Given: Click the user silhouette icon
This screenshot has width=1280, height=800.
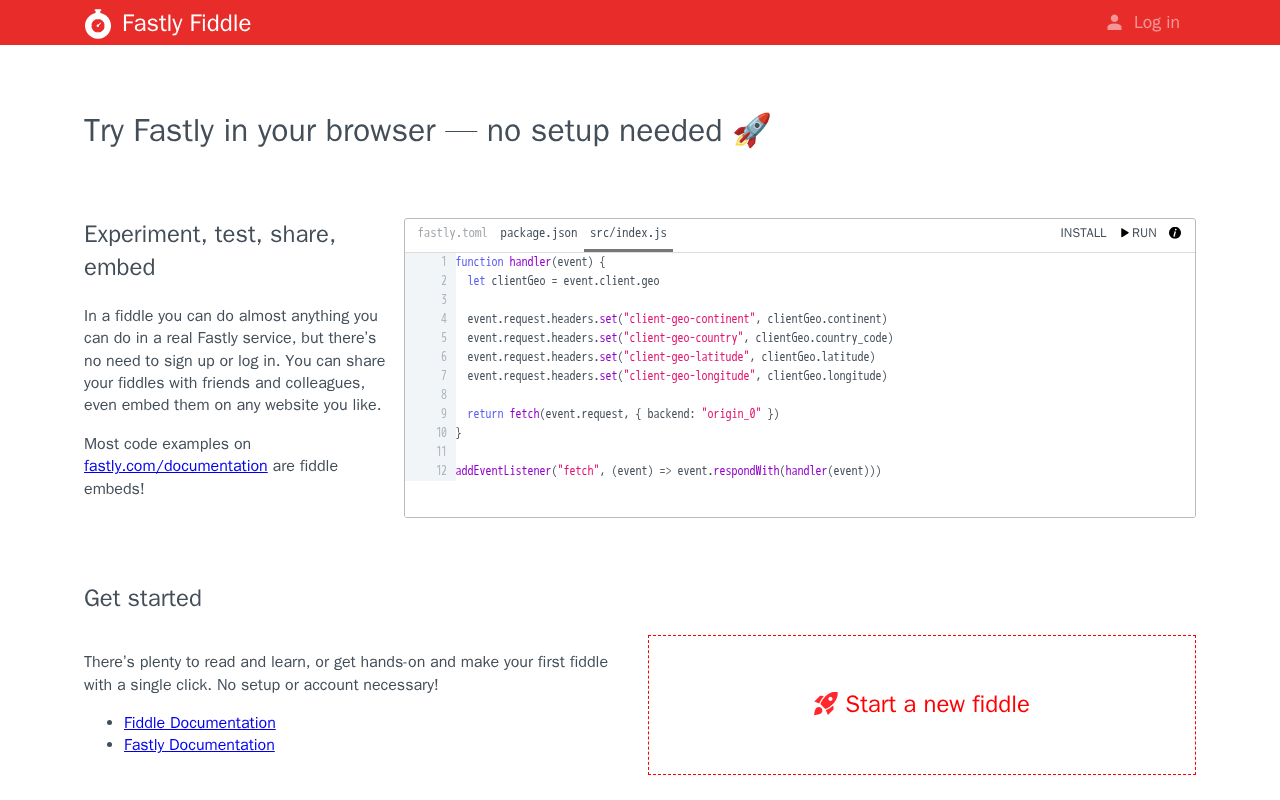Looking at the screenshot, I should tap(1114, 23).
